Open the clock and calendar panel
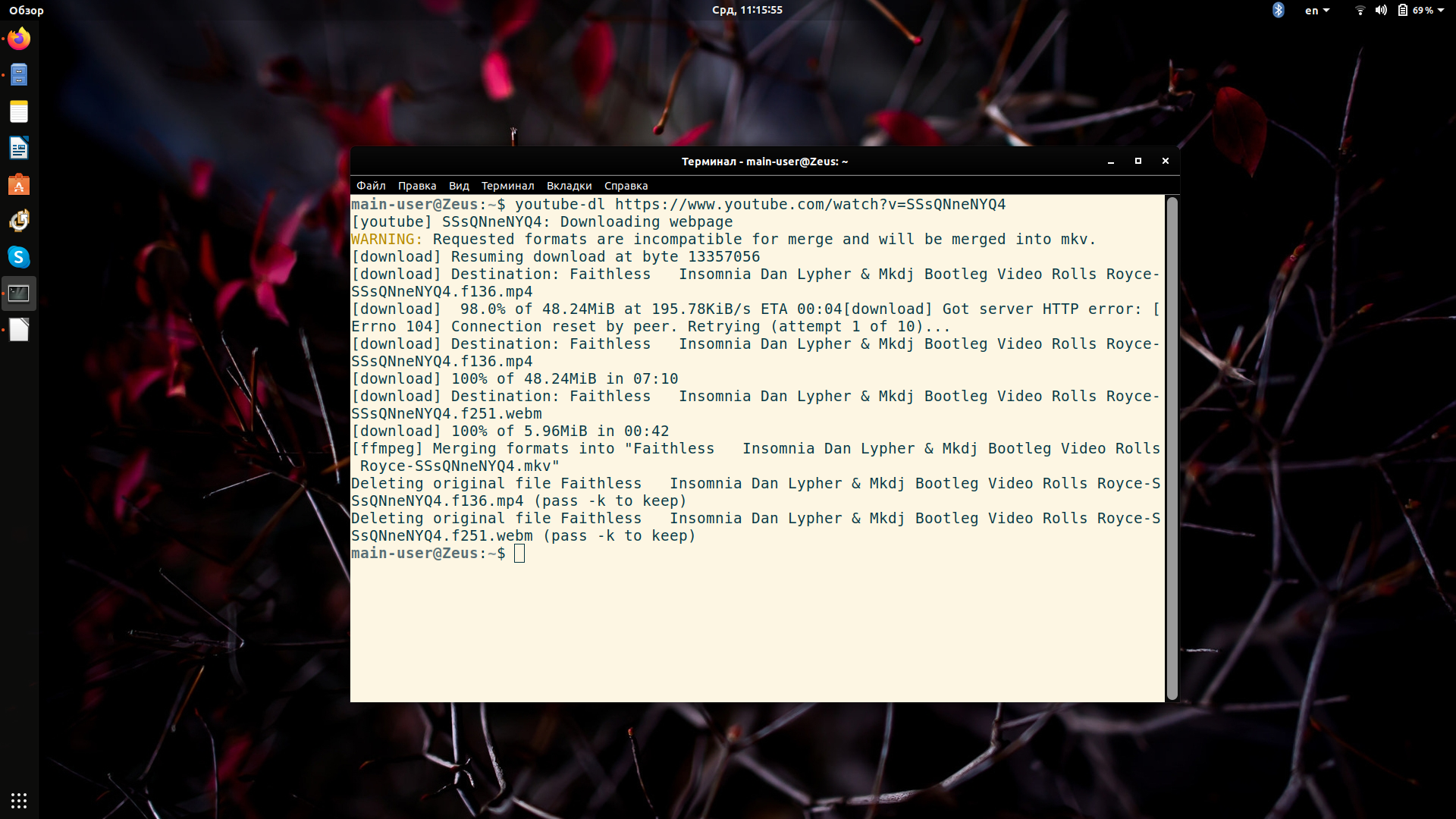Image resolution: width=1456 pixels, height=819 pixels. pyautogui.click(x=747, y=10)
